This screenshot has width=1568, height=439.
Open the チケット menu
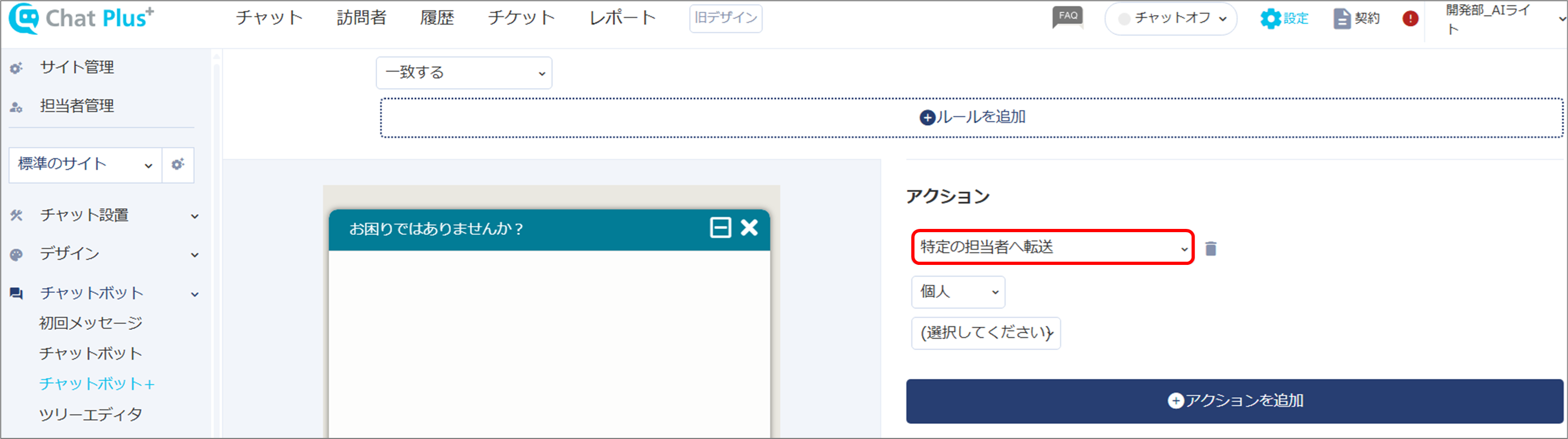pyautogui.click(x=521, y=18)
